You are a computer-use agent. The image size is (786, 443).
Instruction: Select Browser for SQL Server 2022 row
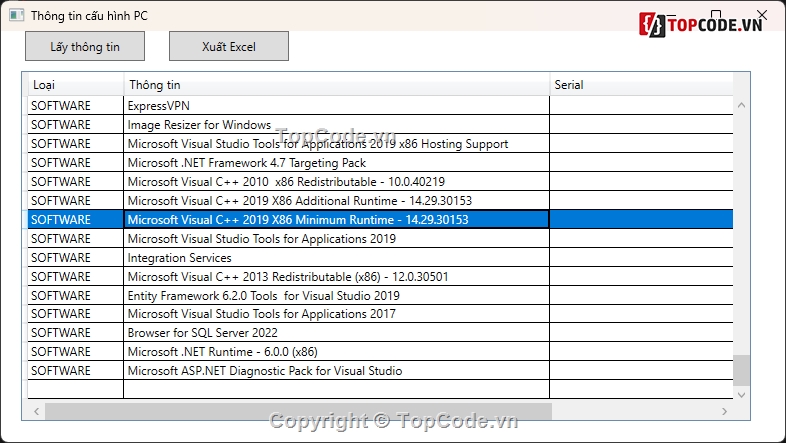(x=380, y=333)
